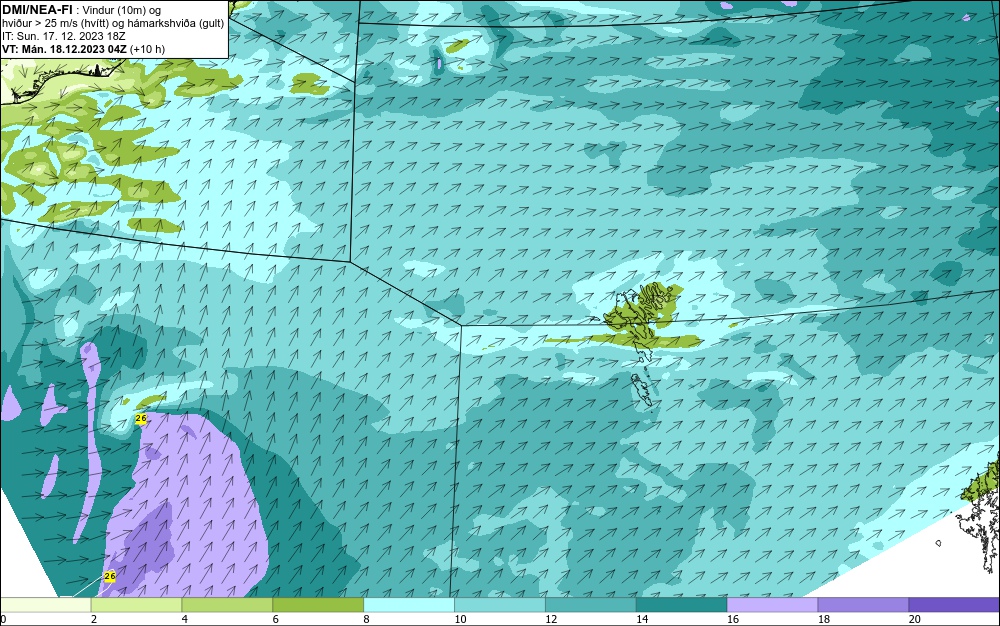The height and width of the screenshot is (626, 1000).
Task: Pick the 16–18 m/s light purple legend swatch
Action: point(772,605)
